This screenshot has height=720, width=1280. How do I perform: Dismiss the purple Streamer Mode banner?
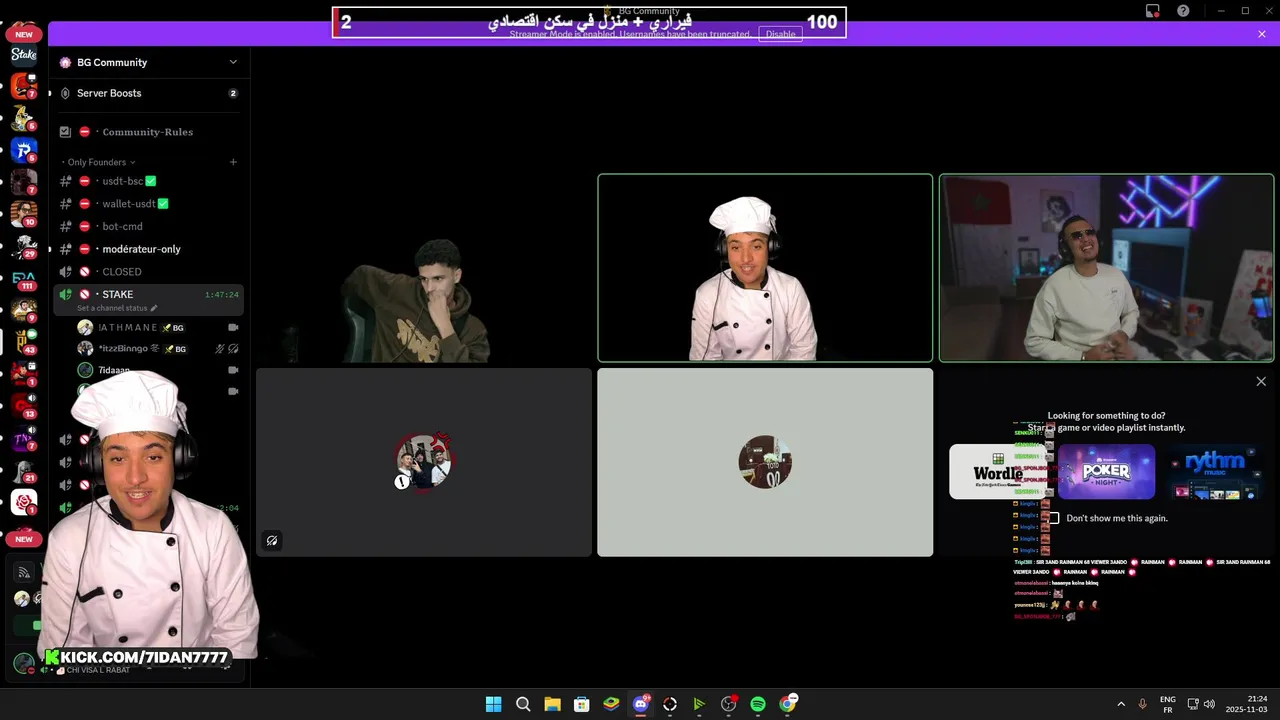click(x=1262, y=34)
